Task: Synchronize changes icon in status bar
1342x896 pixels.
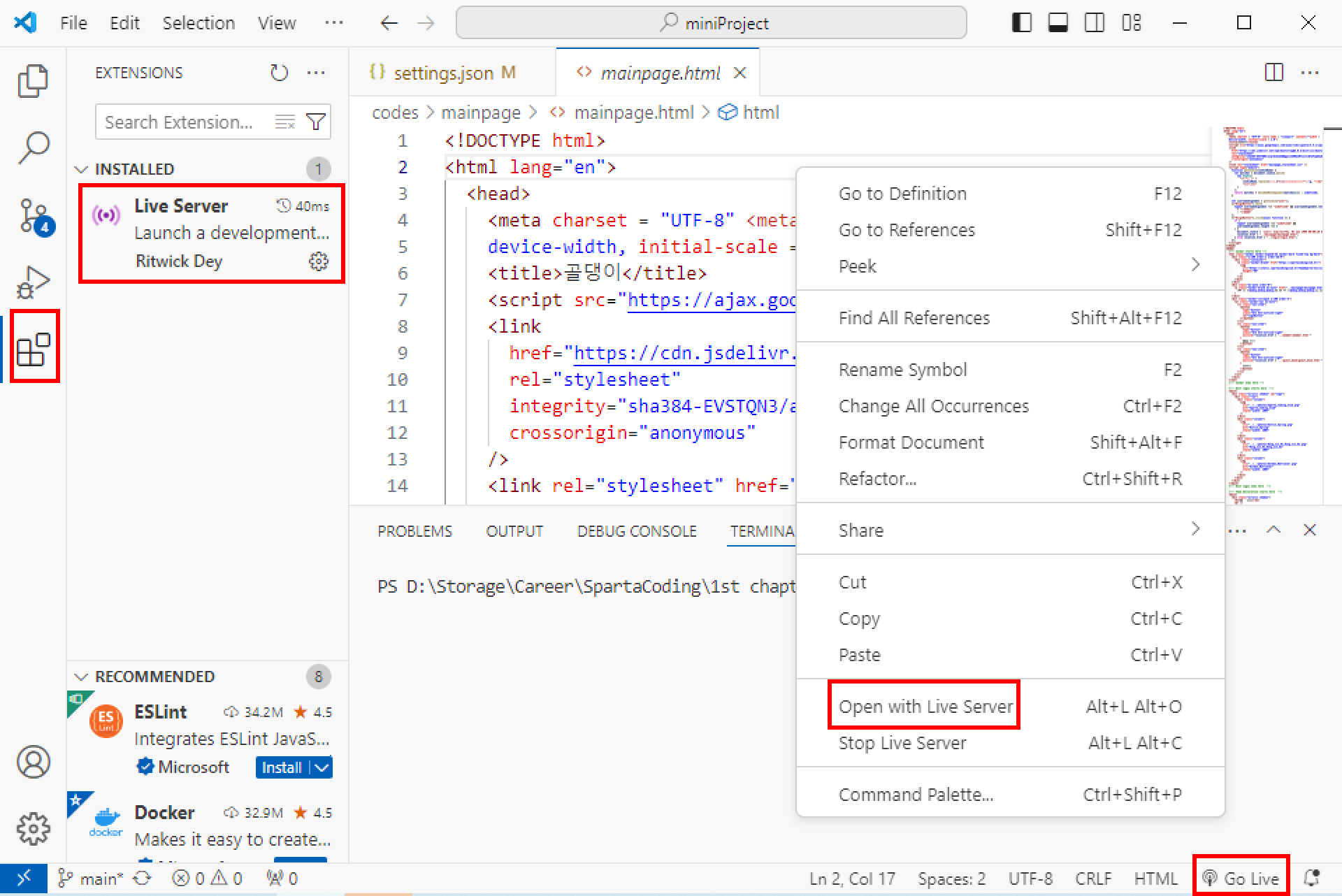Action: point(143,878)
